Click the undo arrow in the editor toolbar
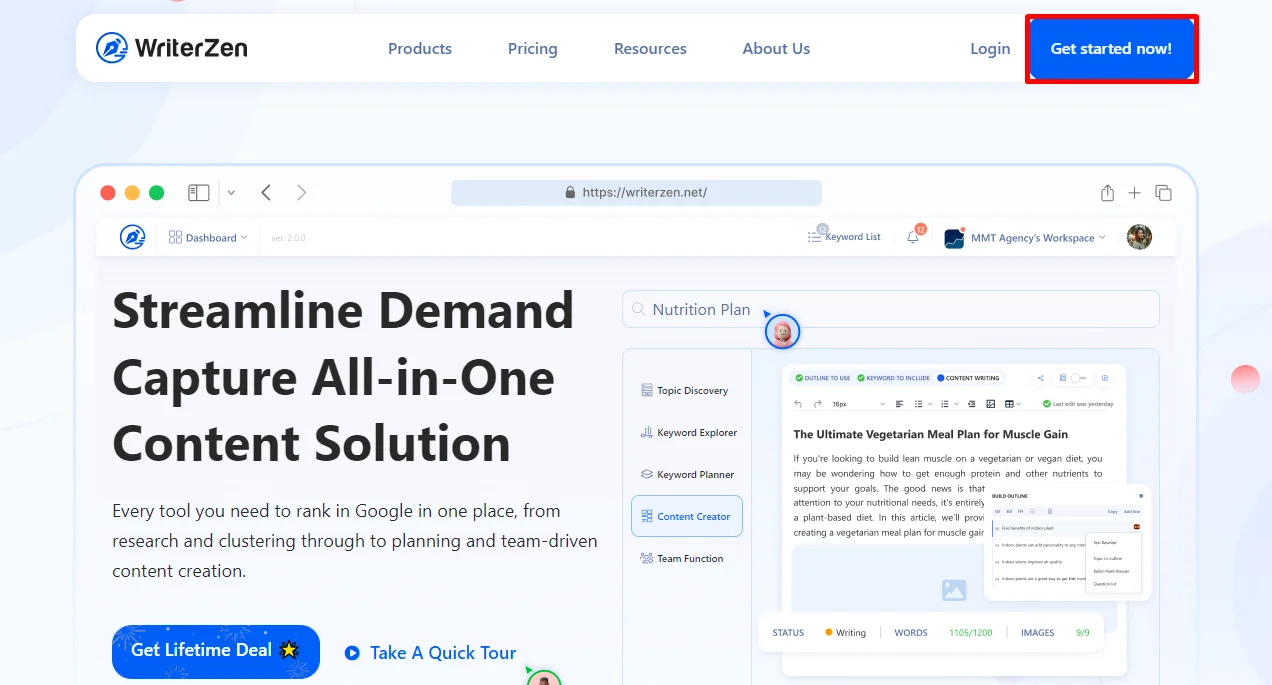Viewport: 1272px width, 685px height. click(x=797, y=404)
